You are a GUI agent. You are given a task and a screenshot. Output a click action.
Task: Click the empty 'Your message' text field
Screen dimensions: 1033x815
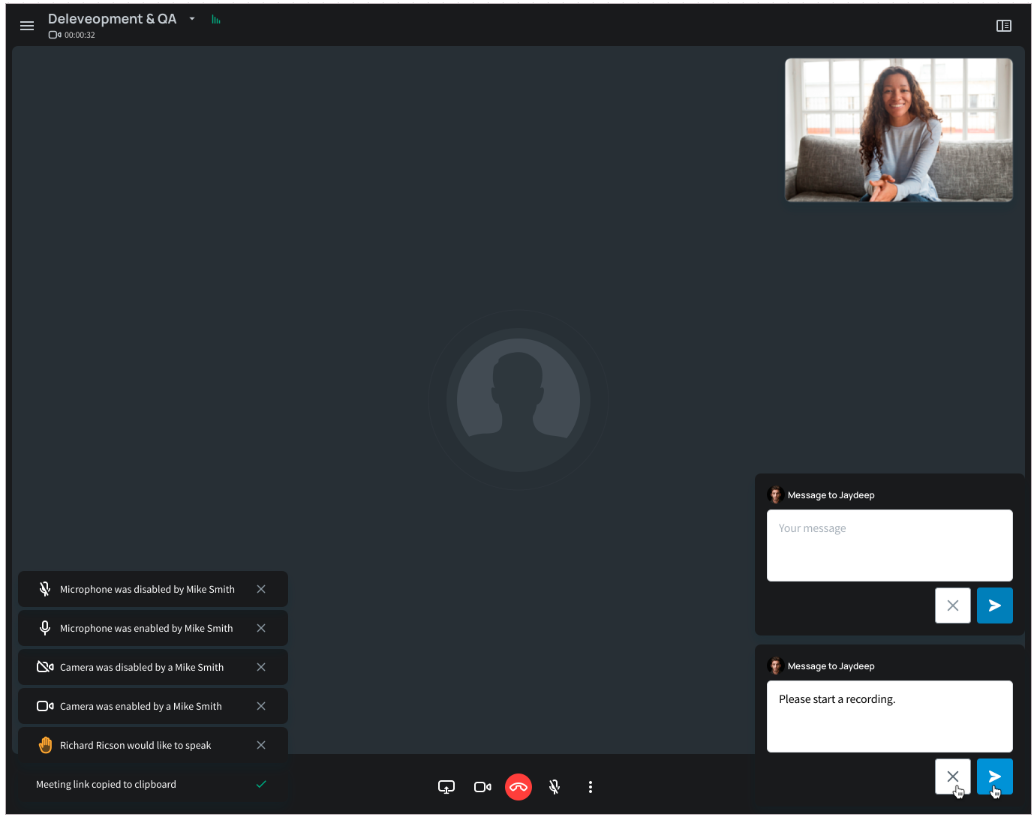889,545
